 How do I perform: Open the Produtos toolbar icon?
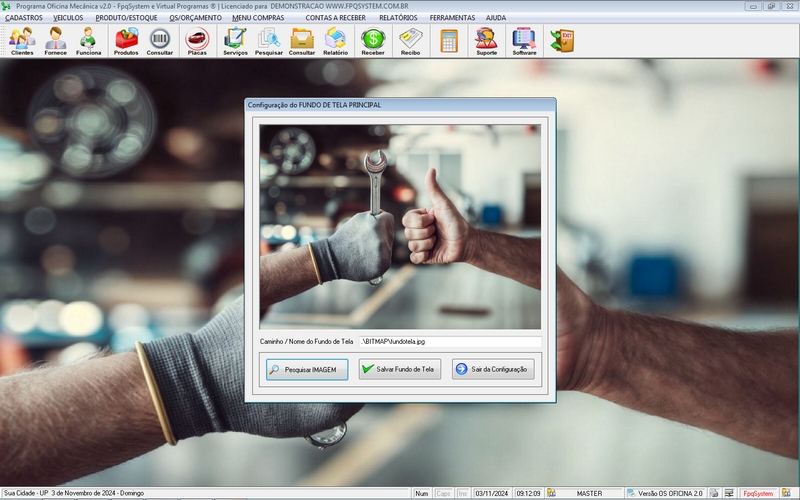pos(126,41)
